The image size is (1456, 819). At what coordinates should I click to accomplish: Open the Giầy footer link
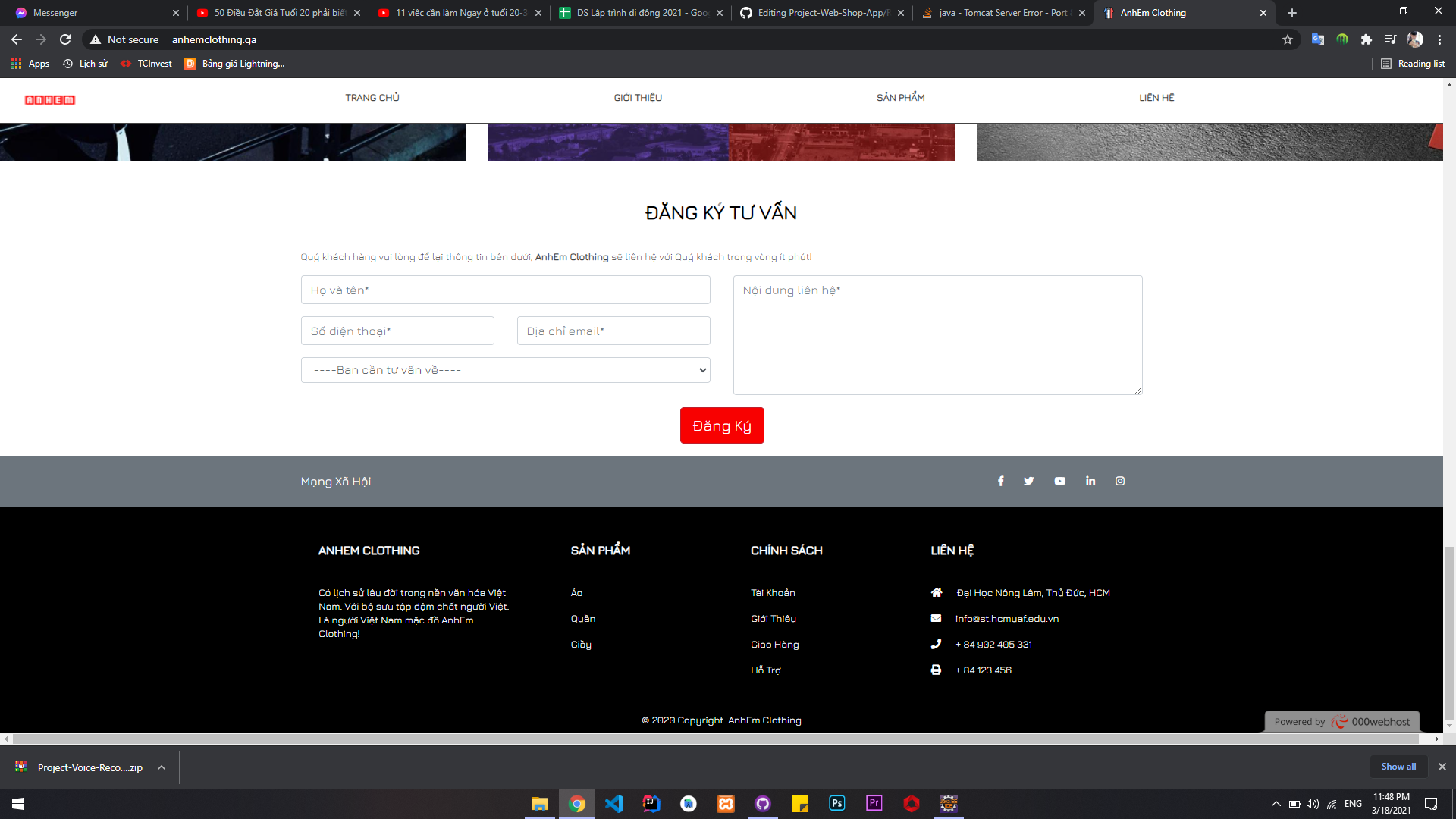581,645
